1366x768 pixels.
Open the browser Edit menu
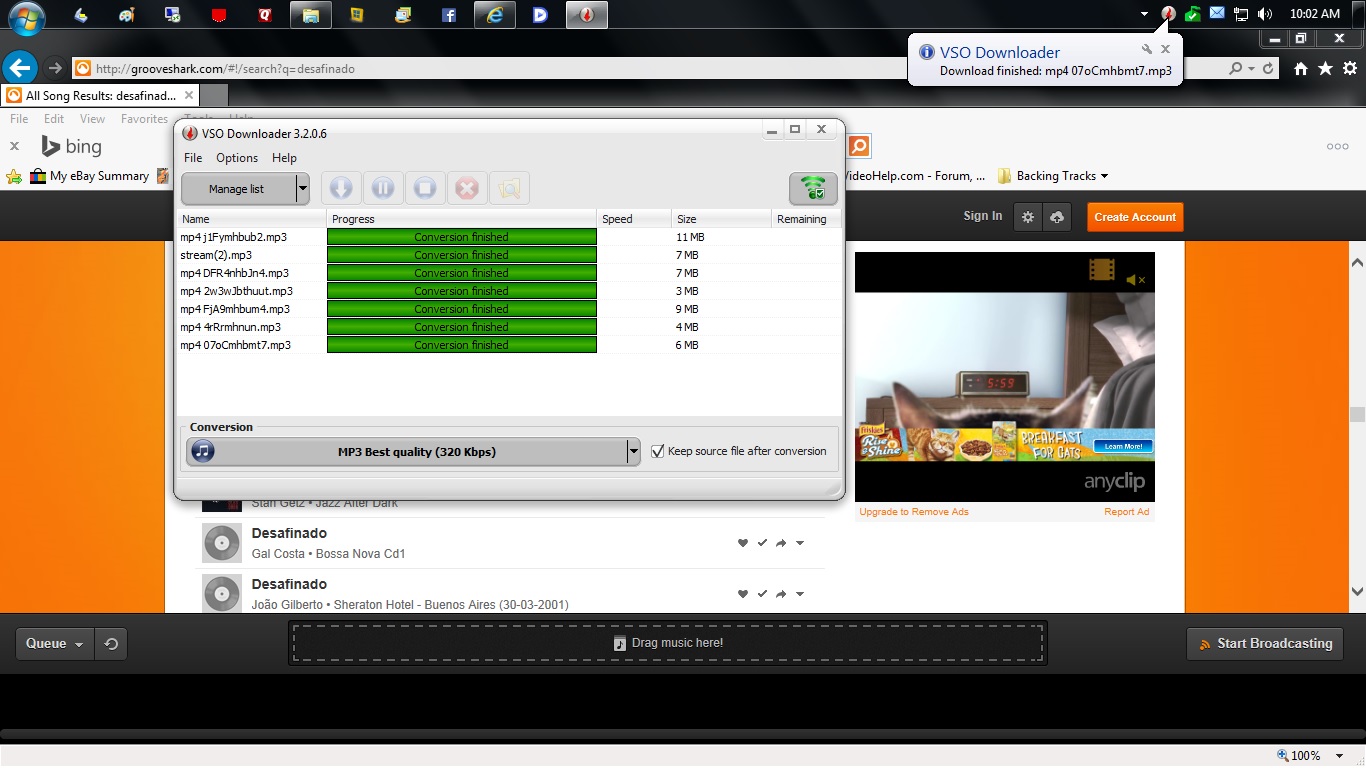pos(54,119)
